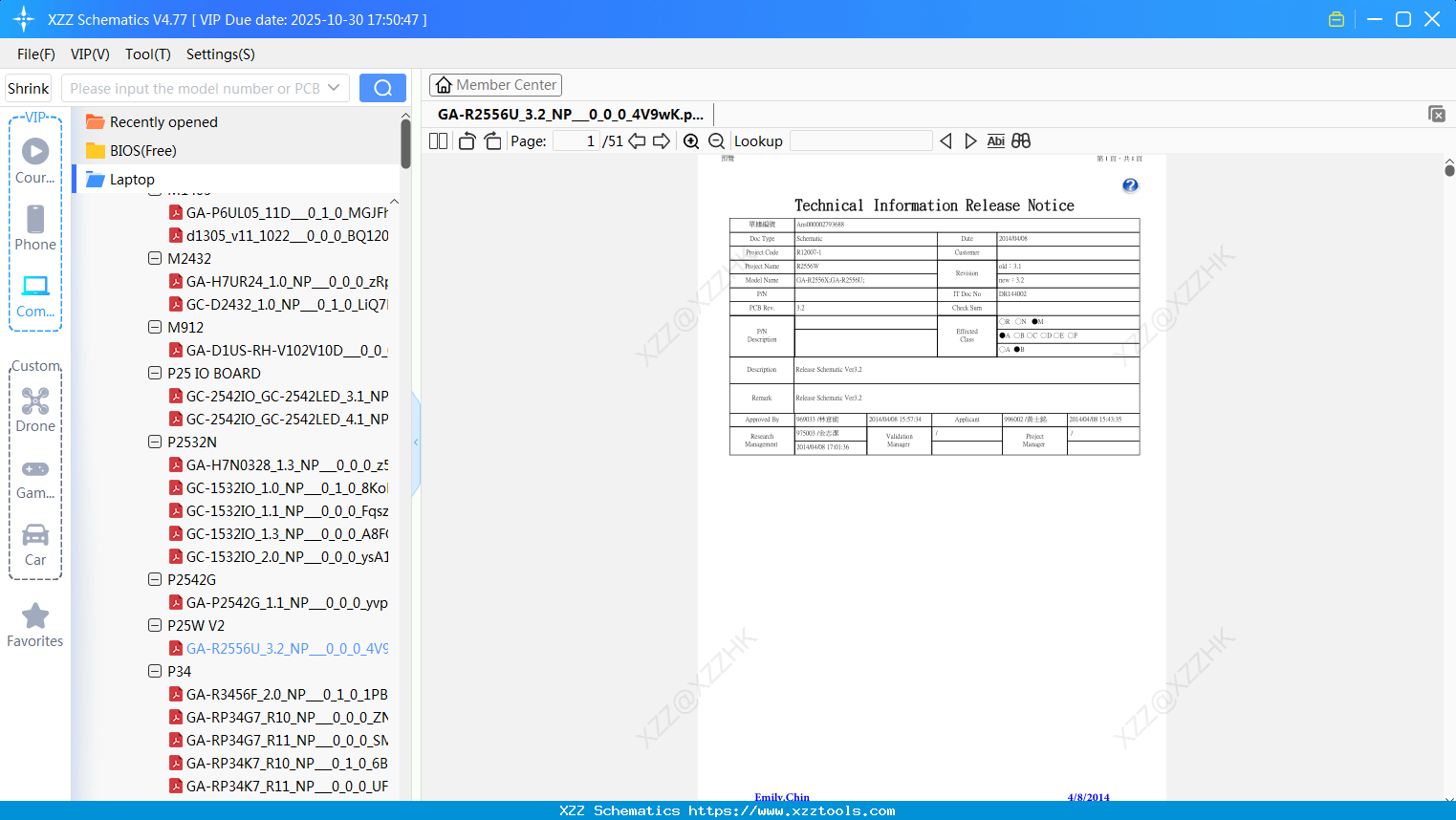Collapse the P25W V2 folder
1456x820 pixels.
pyautogui.click(x=155, y=625)
